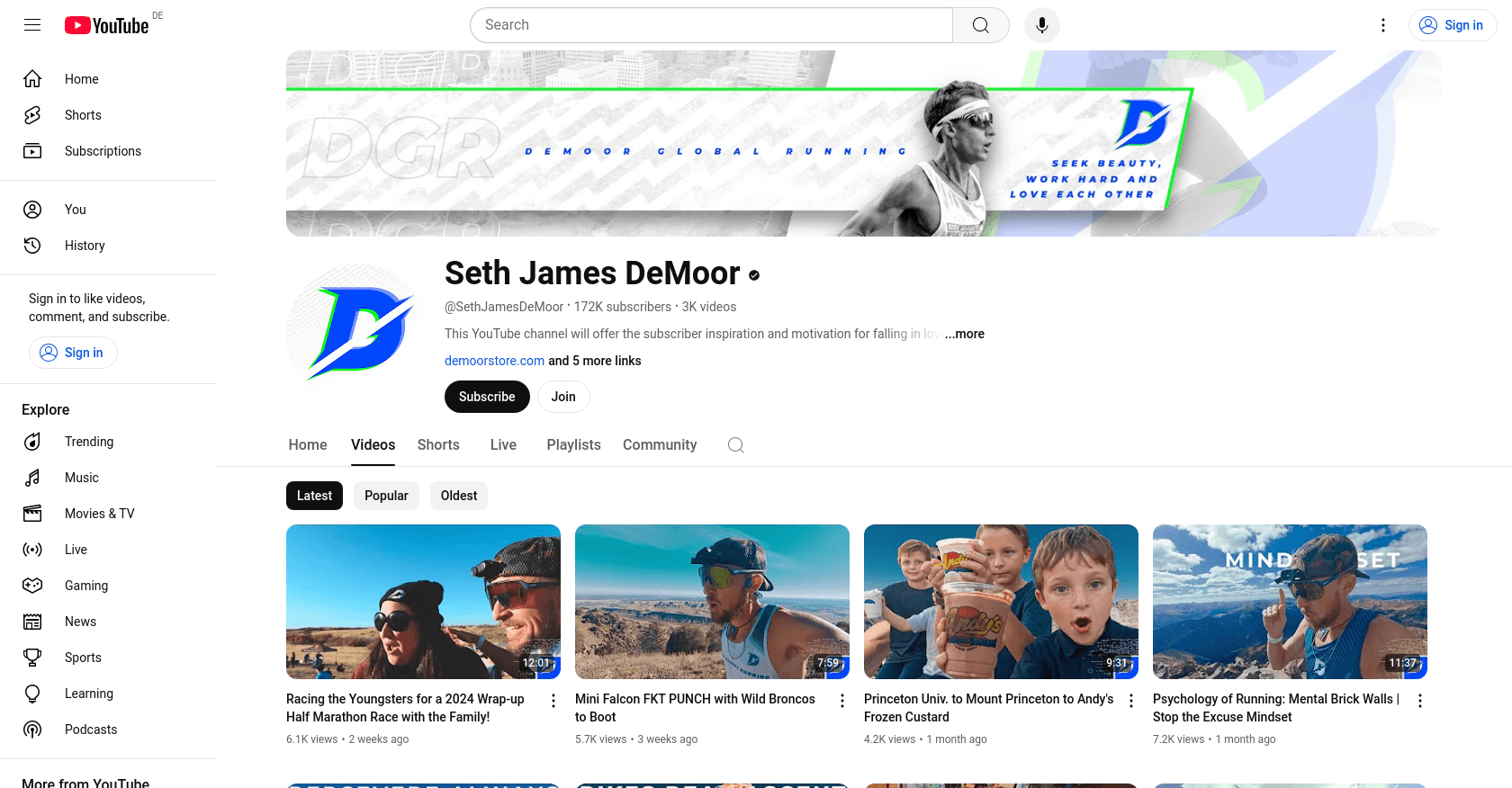
Task: Expand channel description with ...more
Action: (x=965, y=334)
